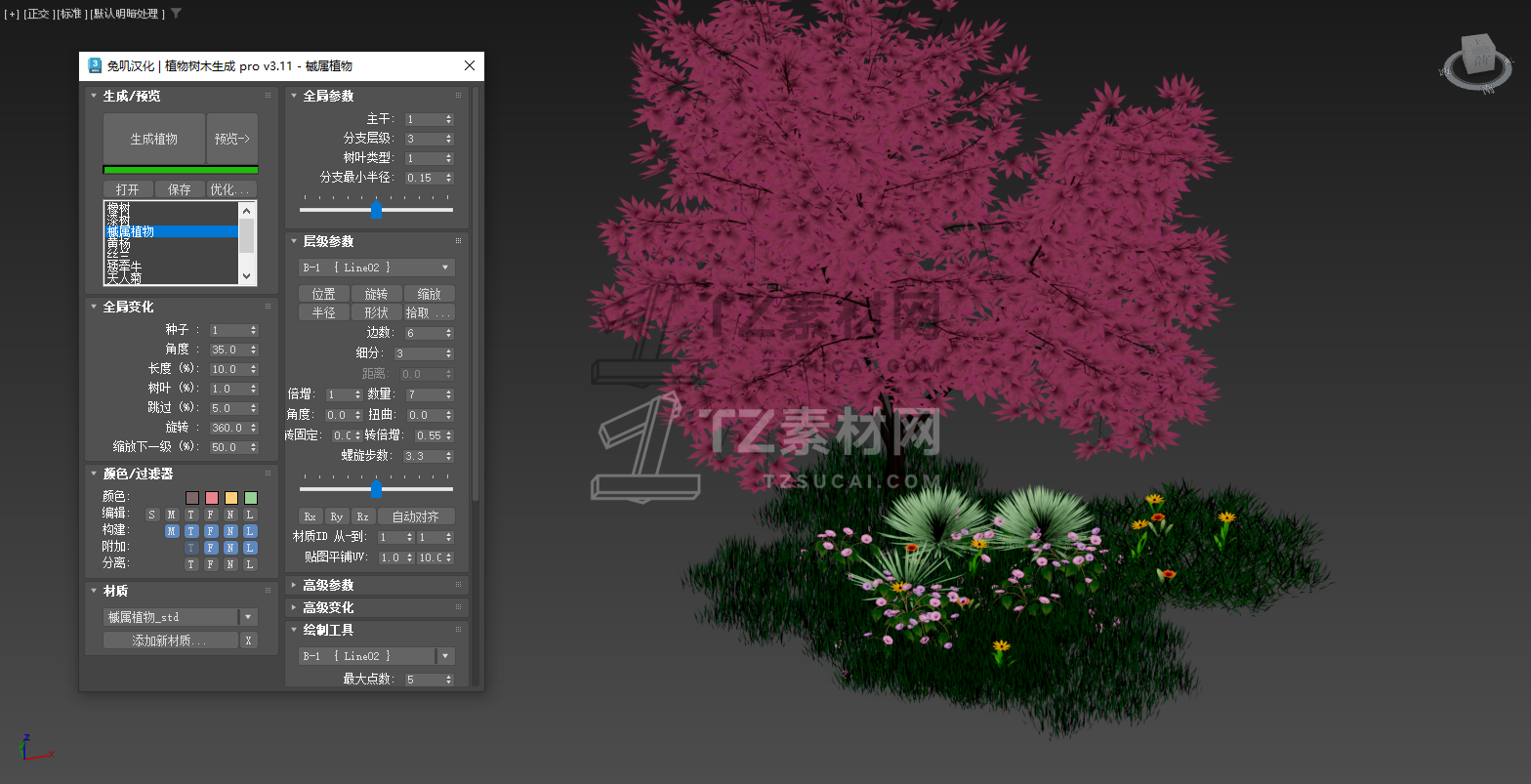Image resolution: width=1531 pixels, height=784 pixels.
Task: Click the 高级参数 panel grip handle
Action: (458, 585)
